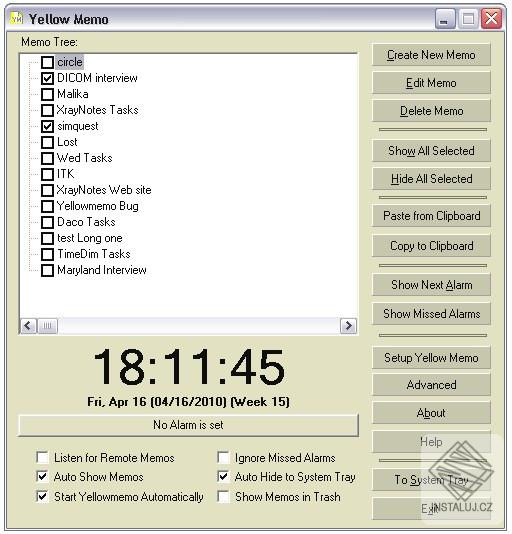The image size is (512, 534).
Task: Click the right scroll arrow in memo tree
Action: 348,326
